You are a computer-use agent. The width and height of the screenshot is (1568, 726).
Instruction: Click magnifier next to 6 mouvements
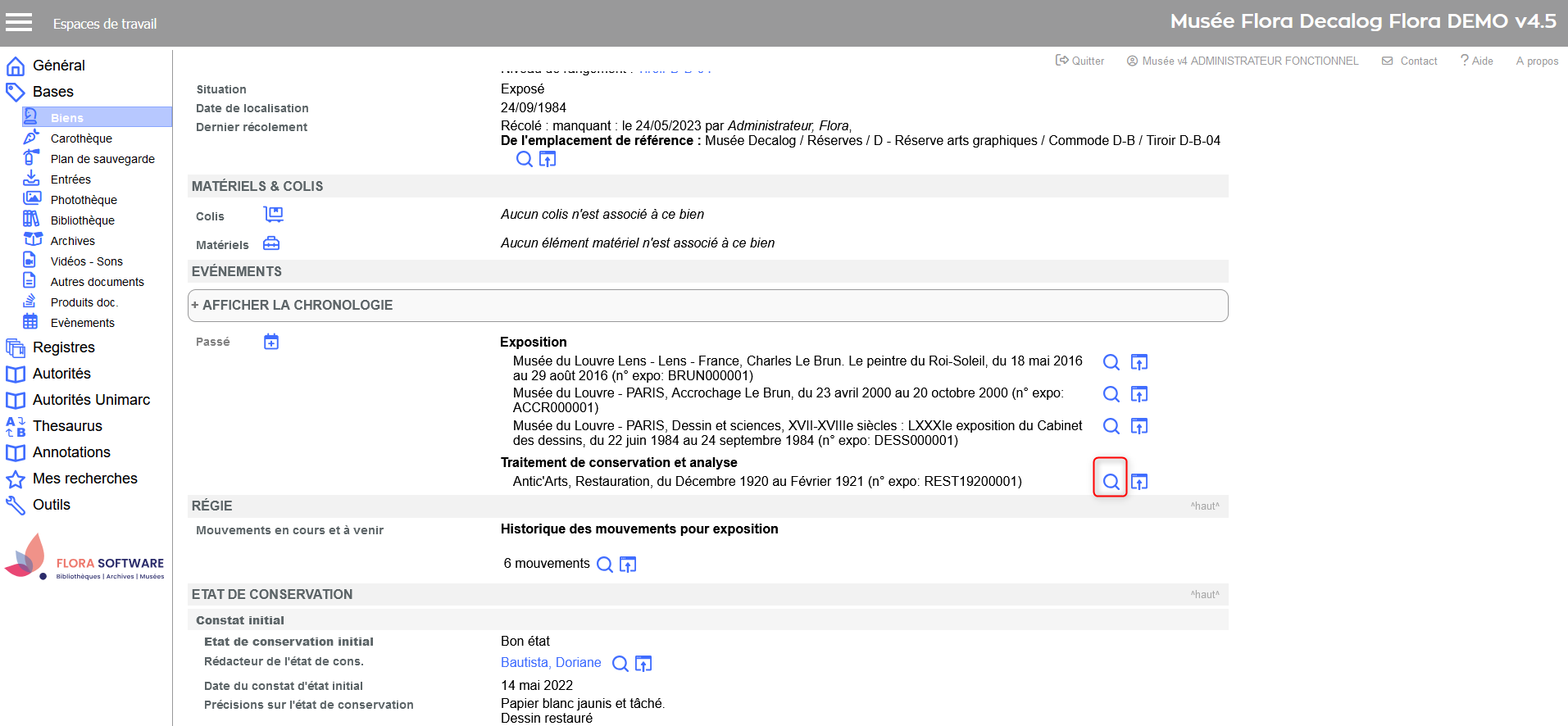point(605,565)
